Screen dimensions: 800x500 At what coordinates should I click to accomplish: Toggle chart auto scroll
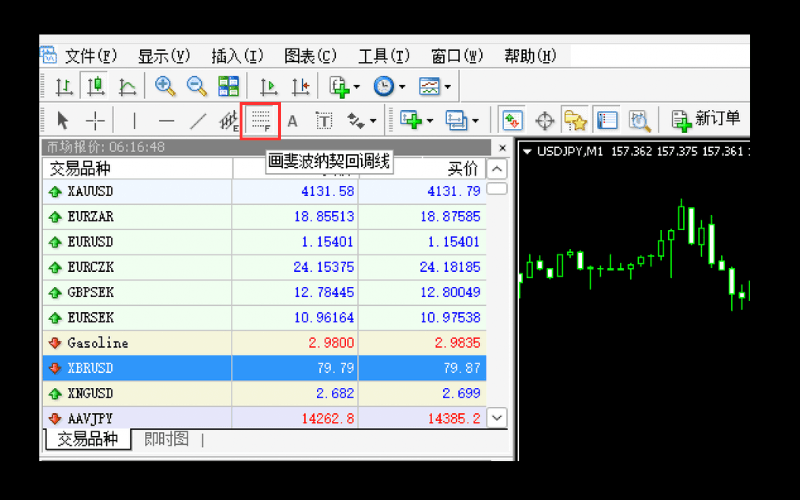click(268, 86)
